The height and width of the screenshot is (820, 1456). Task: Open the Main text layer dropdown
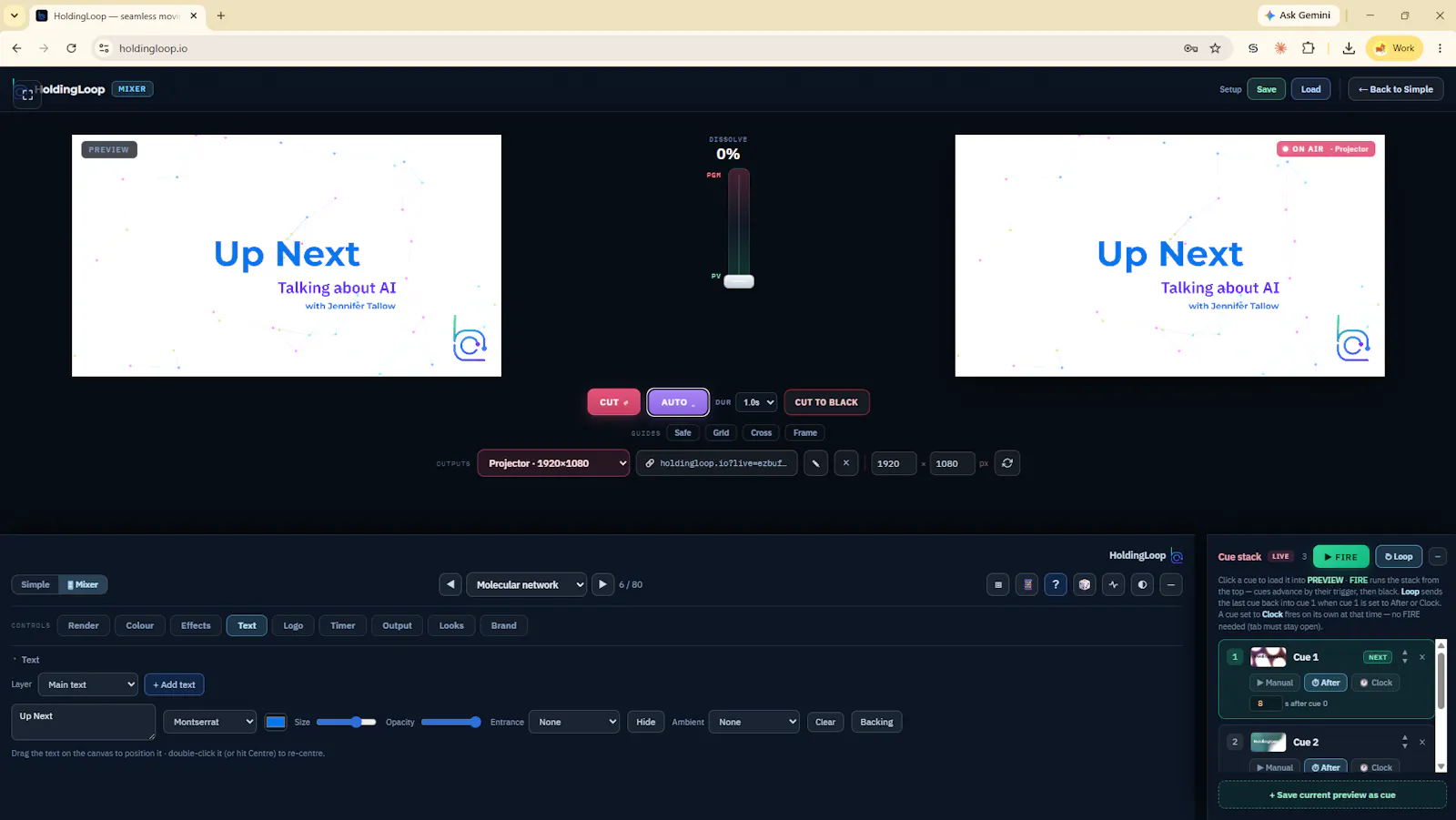(88, 684)
